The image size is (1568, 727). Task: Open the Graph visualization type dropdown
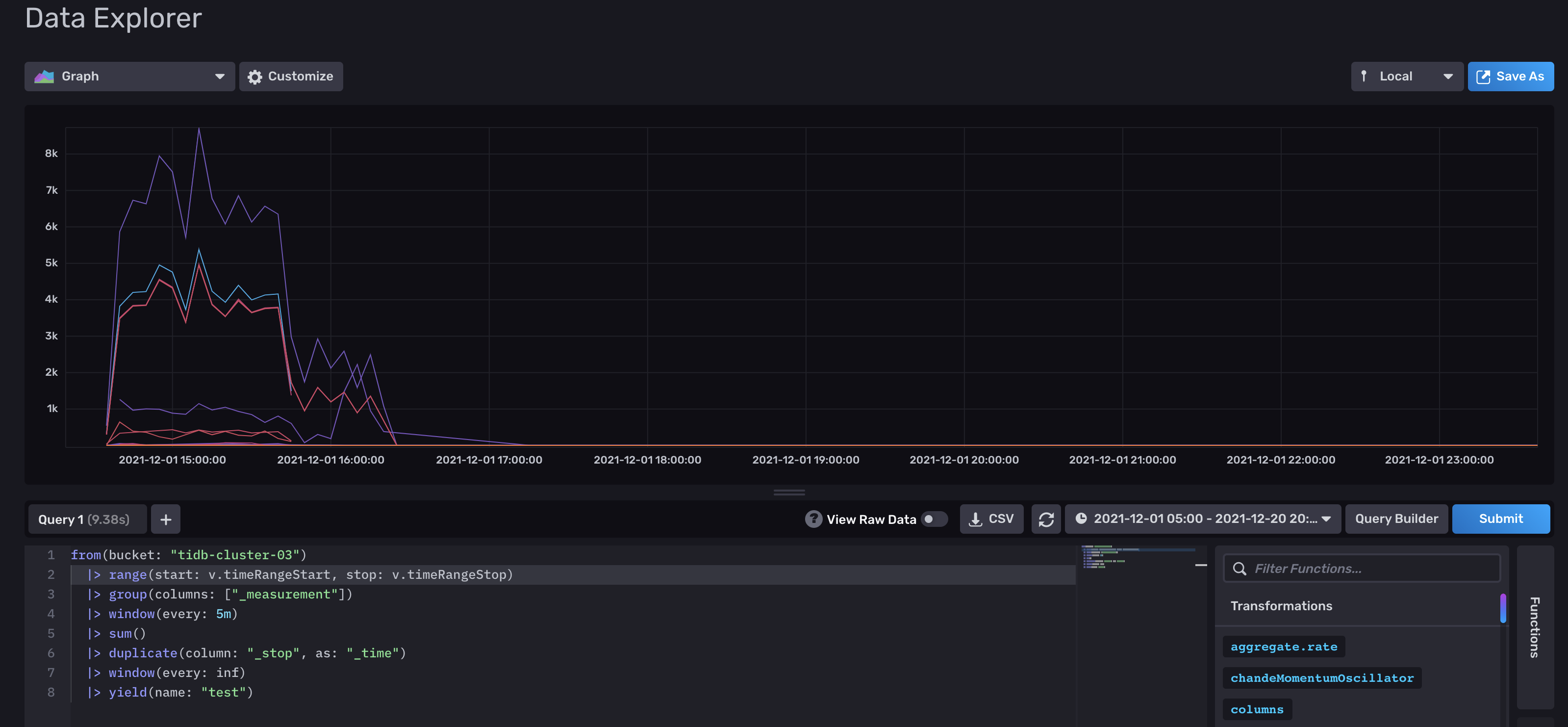coord(129,77)
